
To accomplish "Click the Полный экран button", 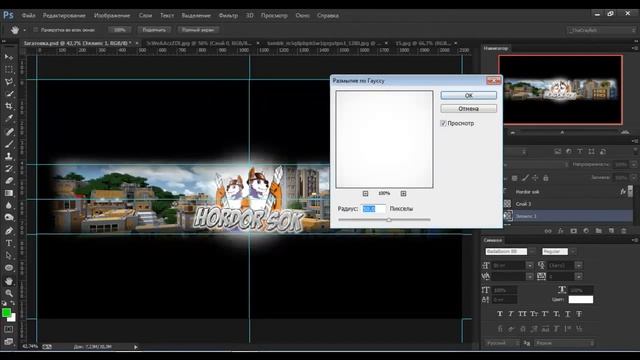I will 198,30.
